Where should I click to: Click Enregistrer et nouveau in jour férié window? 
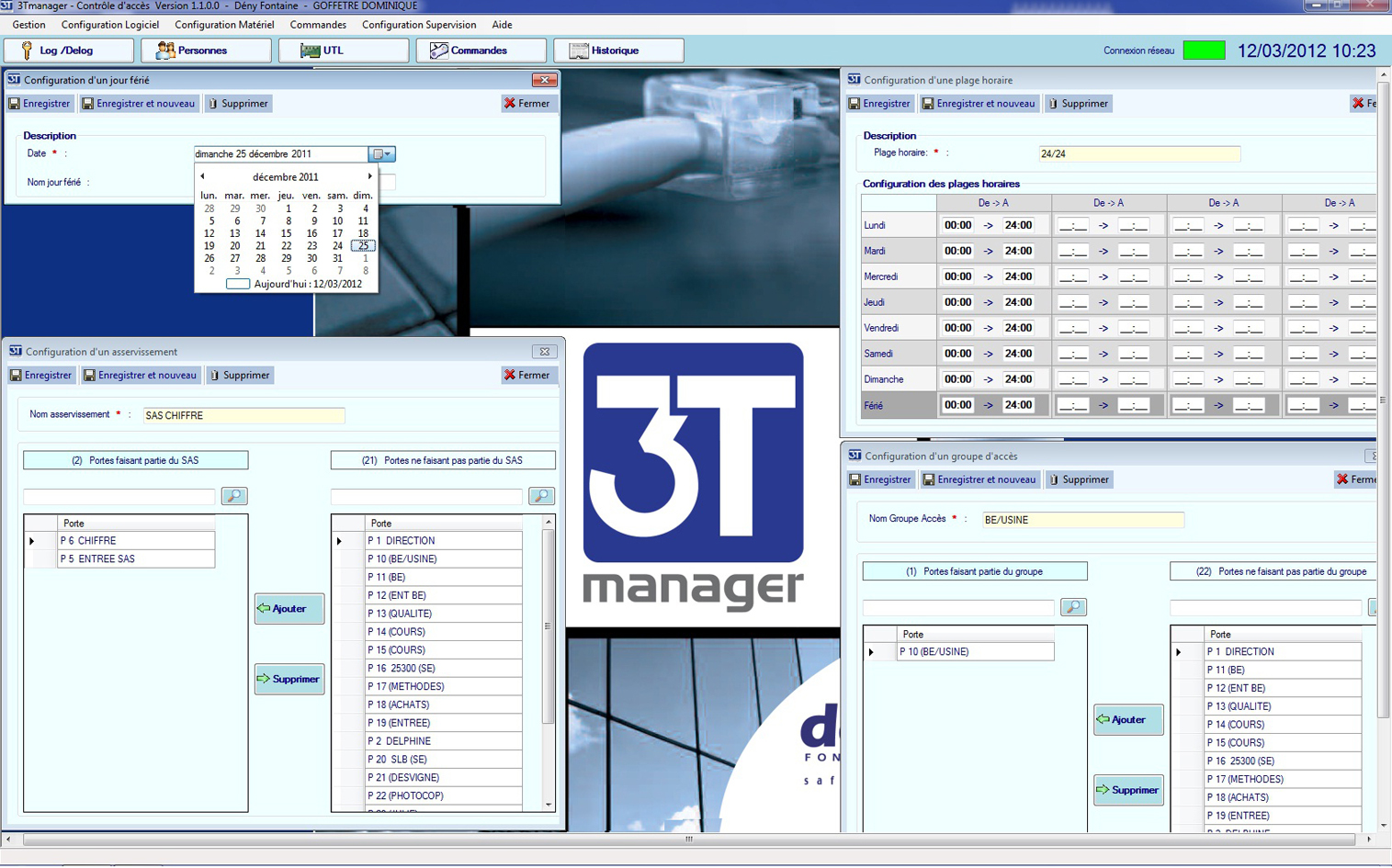[139, 104]
